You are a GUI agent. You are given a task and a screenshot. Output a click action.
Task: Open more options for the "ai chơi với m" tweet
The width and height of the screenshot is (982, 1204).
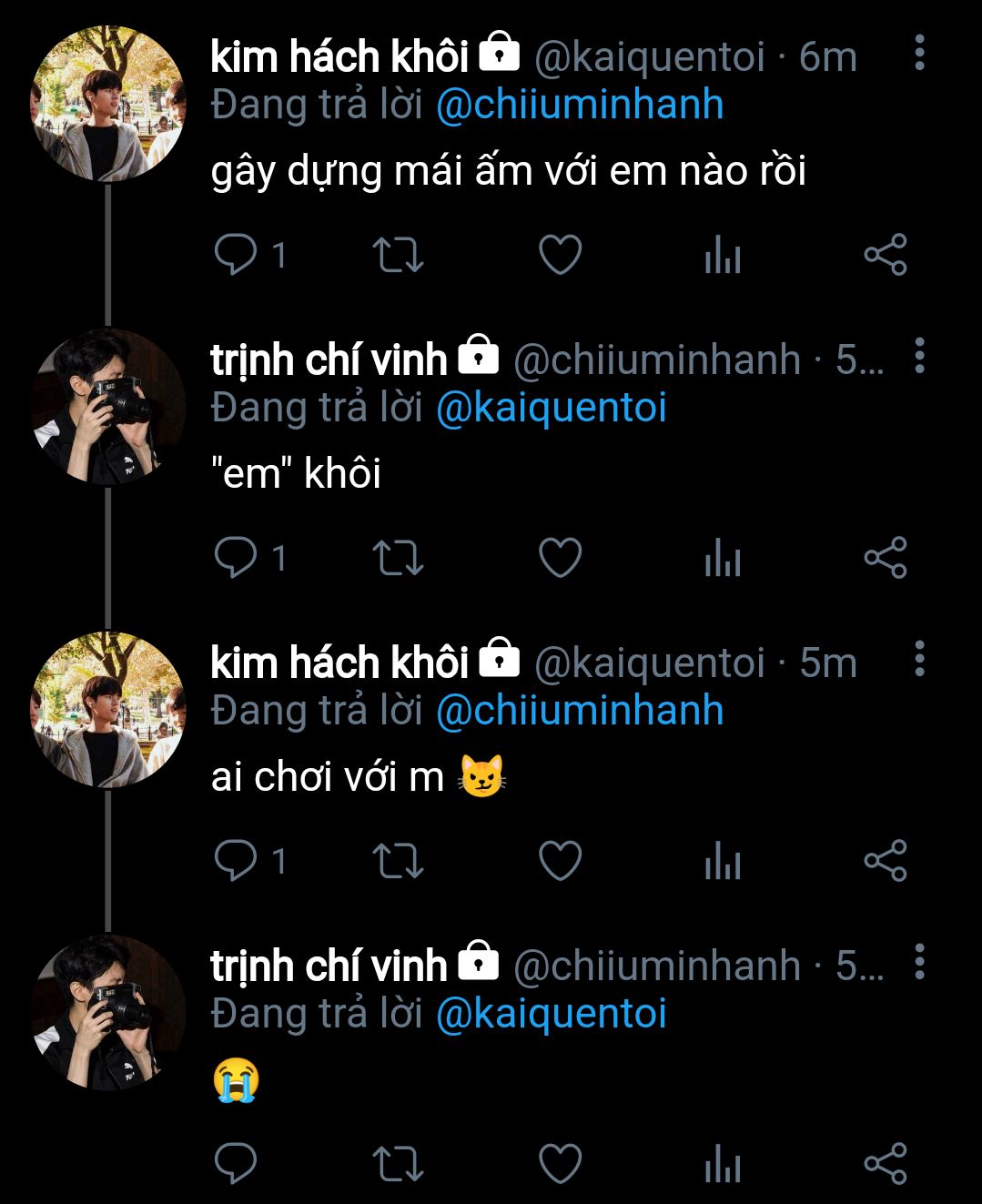[x=919, y=660]
